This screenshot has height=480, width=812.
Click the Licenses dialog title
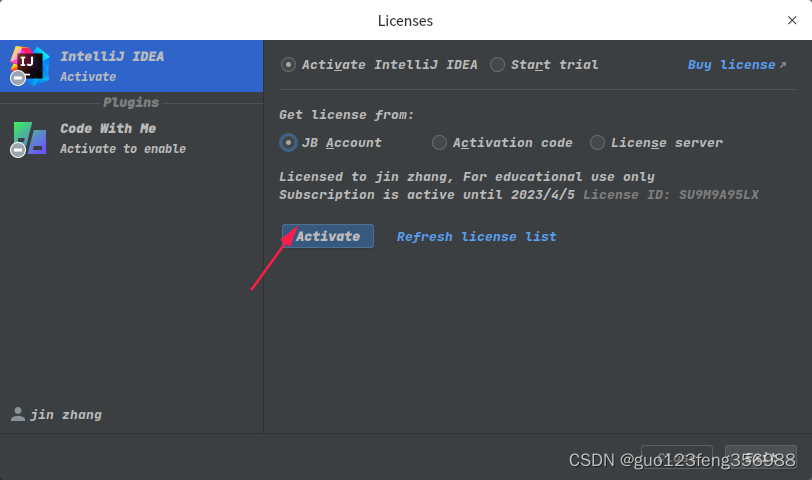(x=405, y=20)
